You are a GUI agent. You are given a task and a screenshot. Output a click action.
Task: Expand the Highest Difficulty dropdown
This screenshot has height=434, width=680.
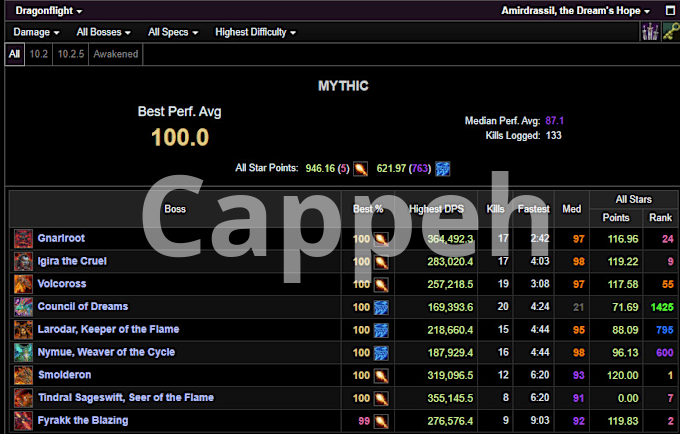pyautogui.click(x=255, y=32)
